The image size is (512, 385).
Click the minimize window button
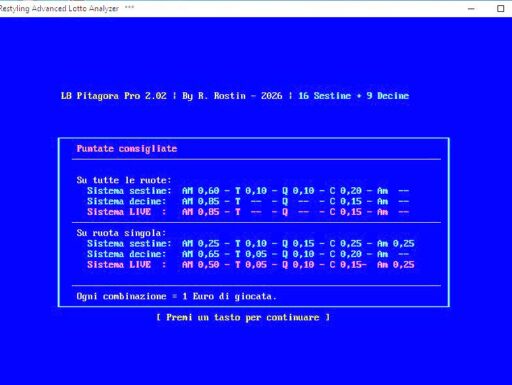[x=471, y=9]
